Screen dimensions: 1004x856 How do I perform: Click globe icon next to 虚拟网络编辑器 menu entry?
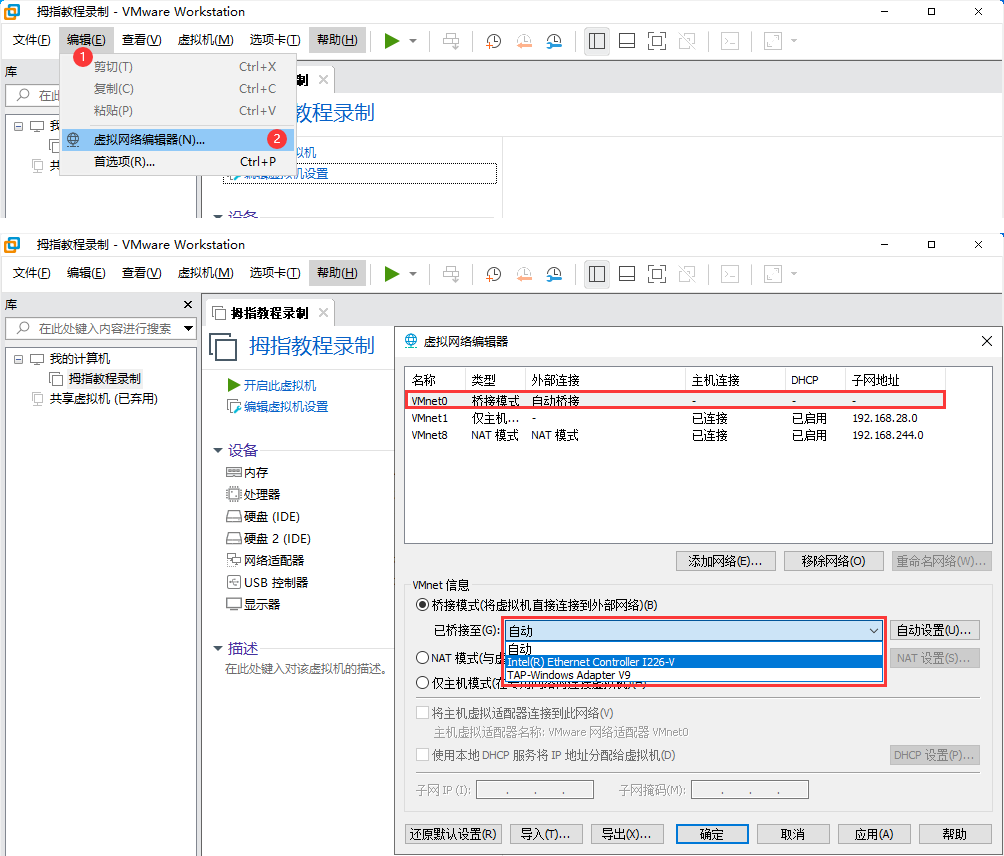73,140
